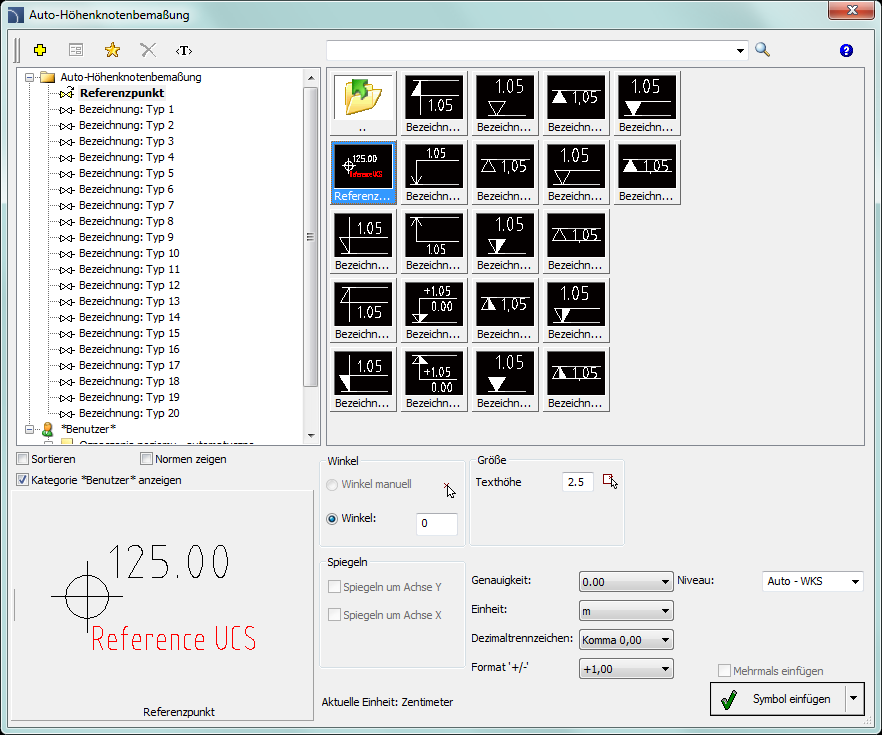This screenshot has width=882, height=735.
Task: Toggle the Normen zeigen checkbox
Action: click(x=147, y=459)
